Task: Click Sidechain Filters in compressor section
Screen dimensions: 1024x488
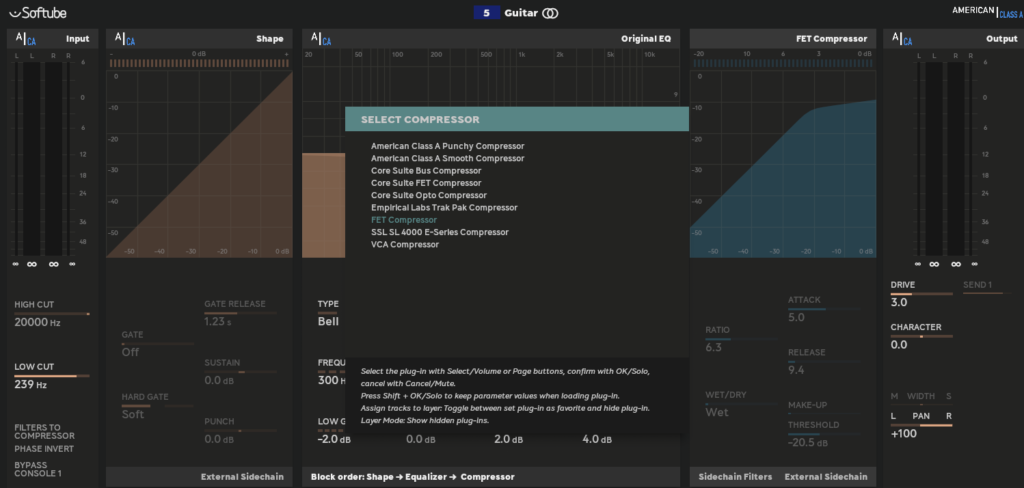Action: (735, 477)
